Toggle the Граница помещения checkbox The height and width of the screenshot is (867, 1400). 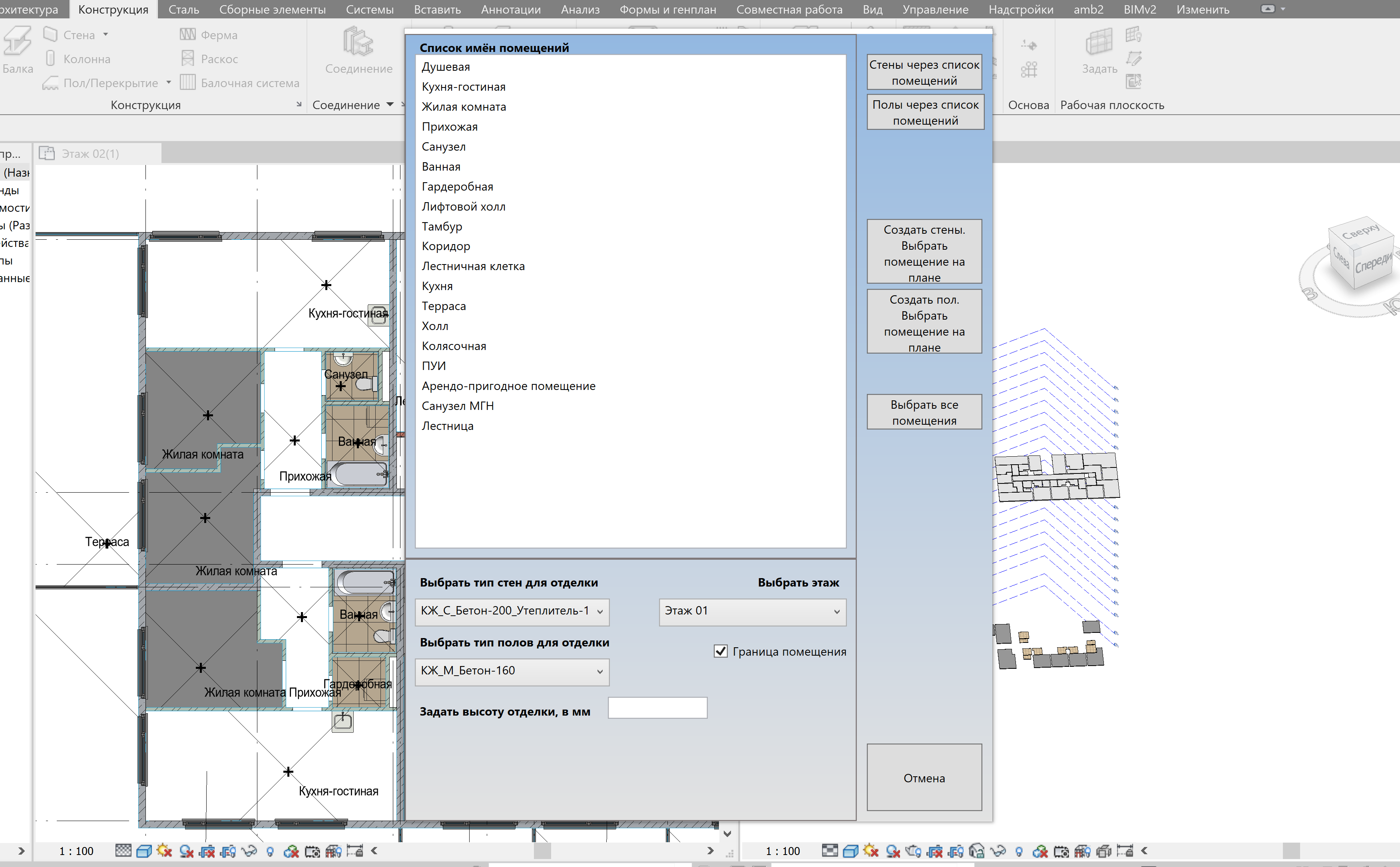(x=720, y=651)
